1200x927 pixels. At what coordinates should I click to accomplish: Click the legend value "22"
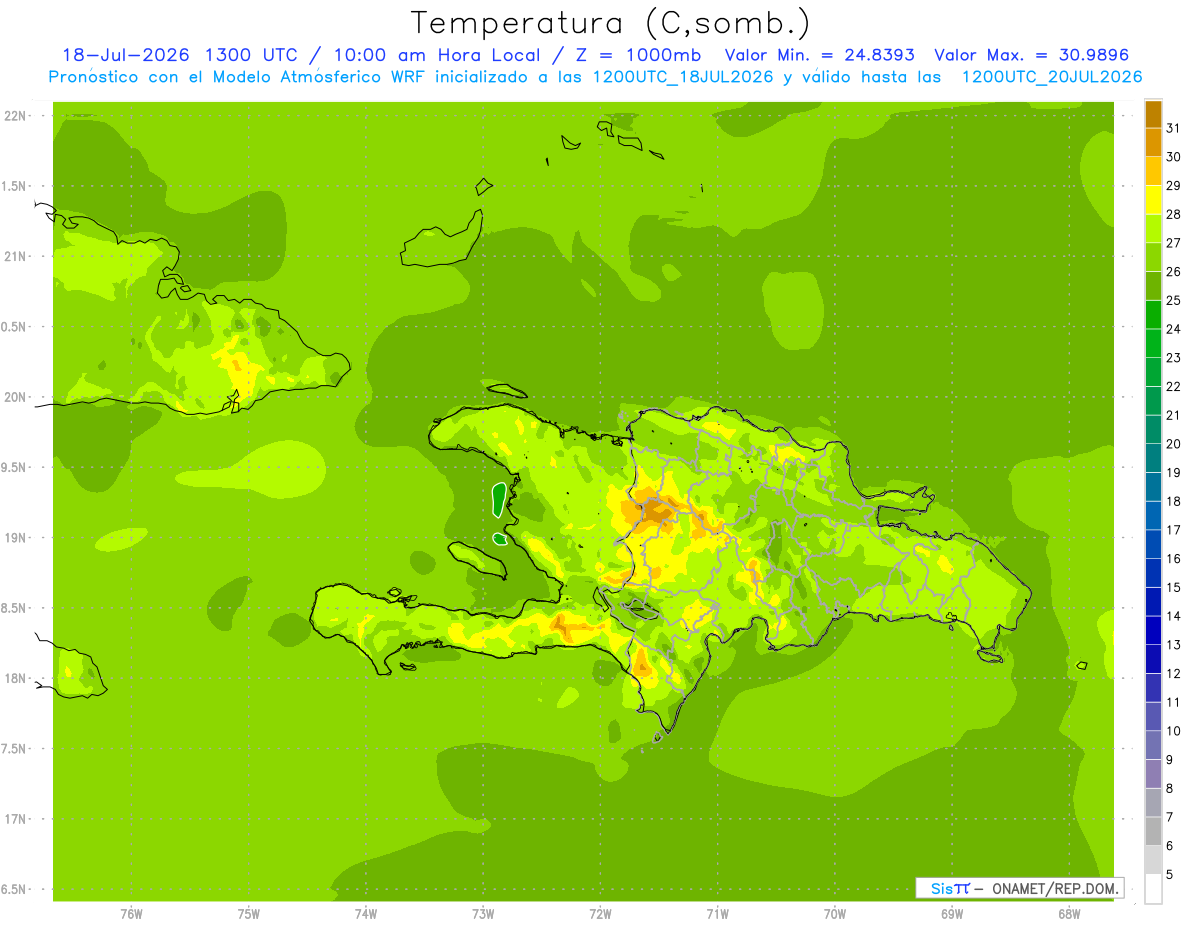pyautogui.click(x=1174, y=387)
